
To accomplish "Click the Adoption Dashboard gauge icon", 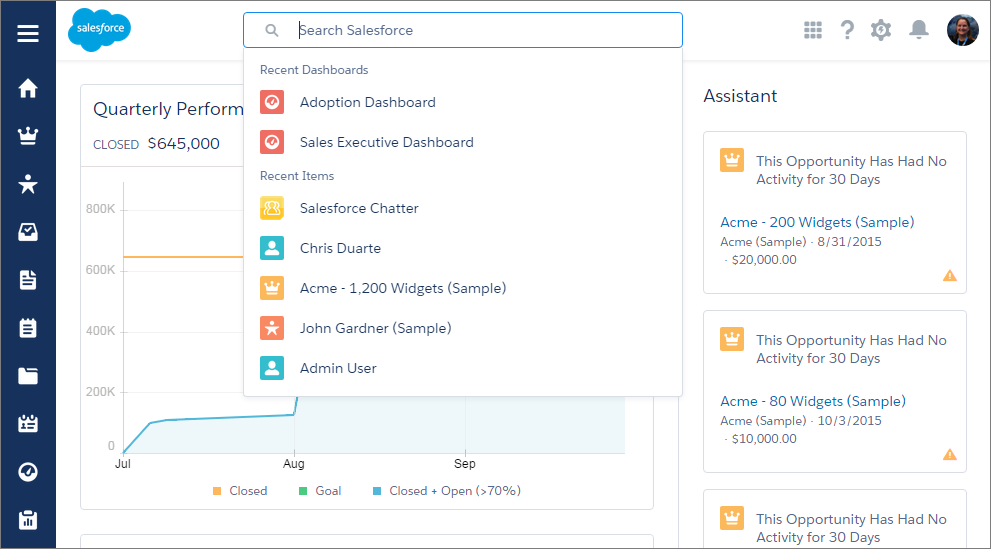I will (x=272, y=102).
